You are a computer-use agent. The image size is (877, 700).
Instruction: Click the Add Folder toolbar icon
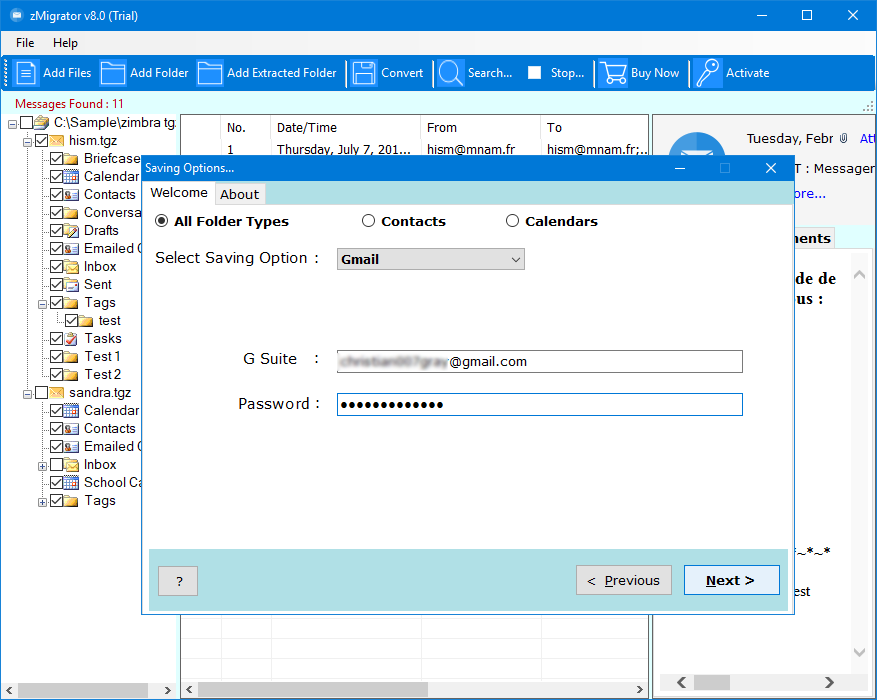(x=113, y=73)
